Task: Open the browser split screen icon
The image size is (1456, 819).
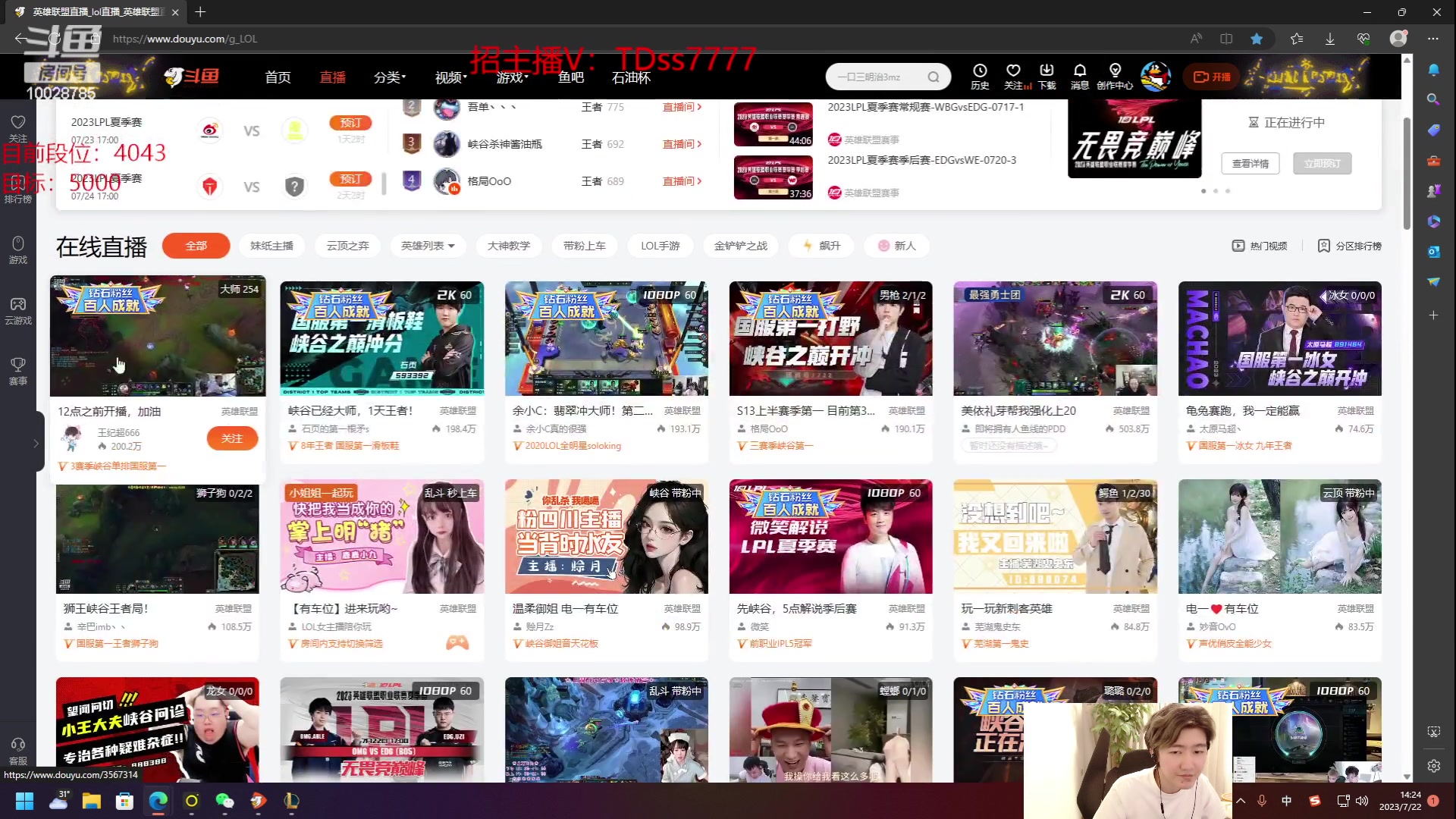Action: click(1226, 39)
